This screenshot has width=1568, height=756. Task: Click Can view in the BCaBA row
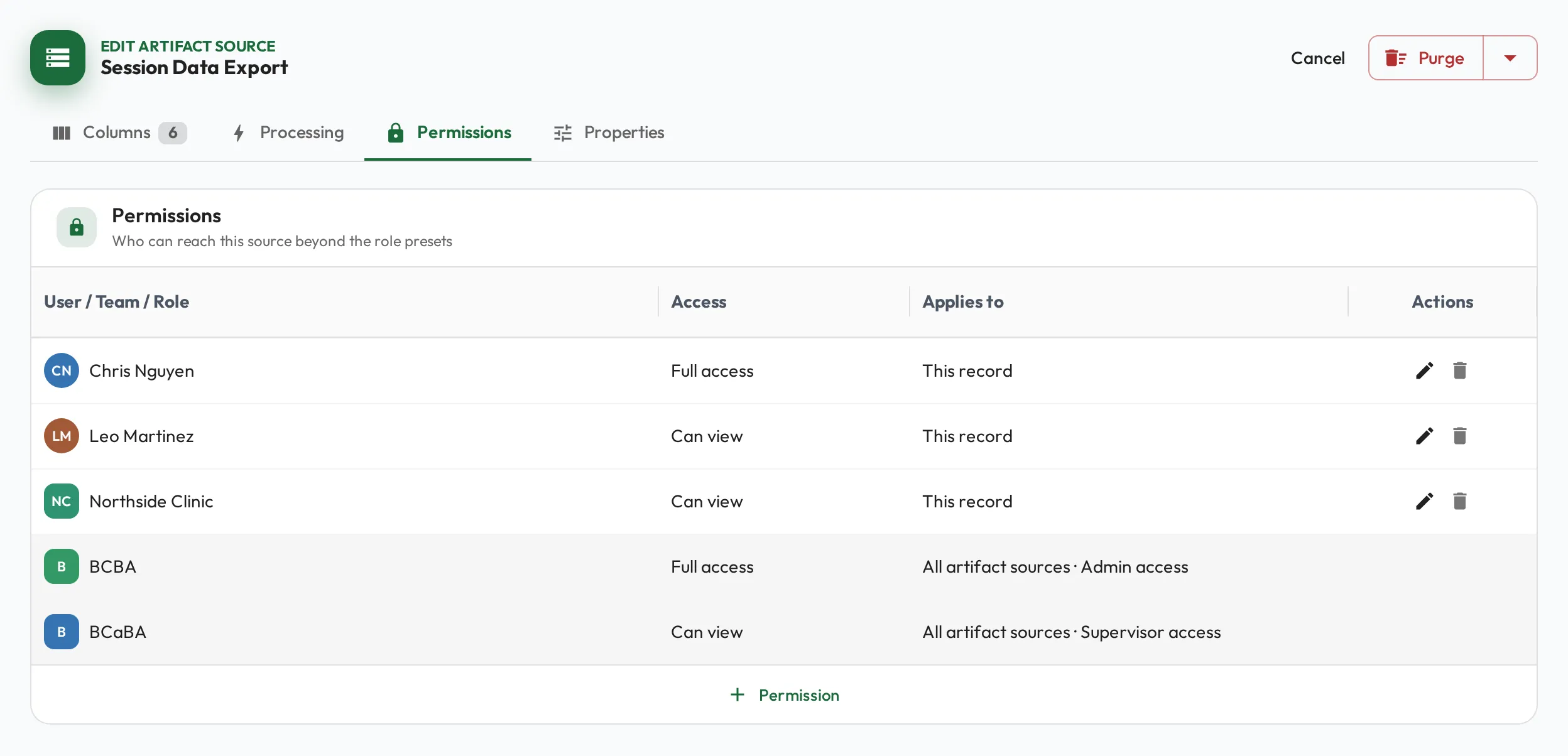click(707, 632)
